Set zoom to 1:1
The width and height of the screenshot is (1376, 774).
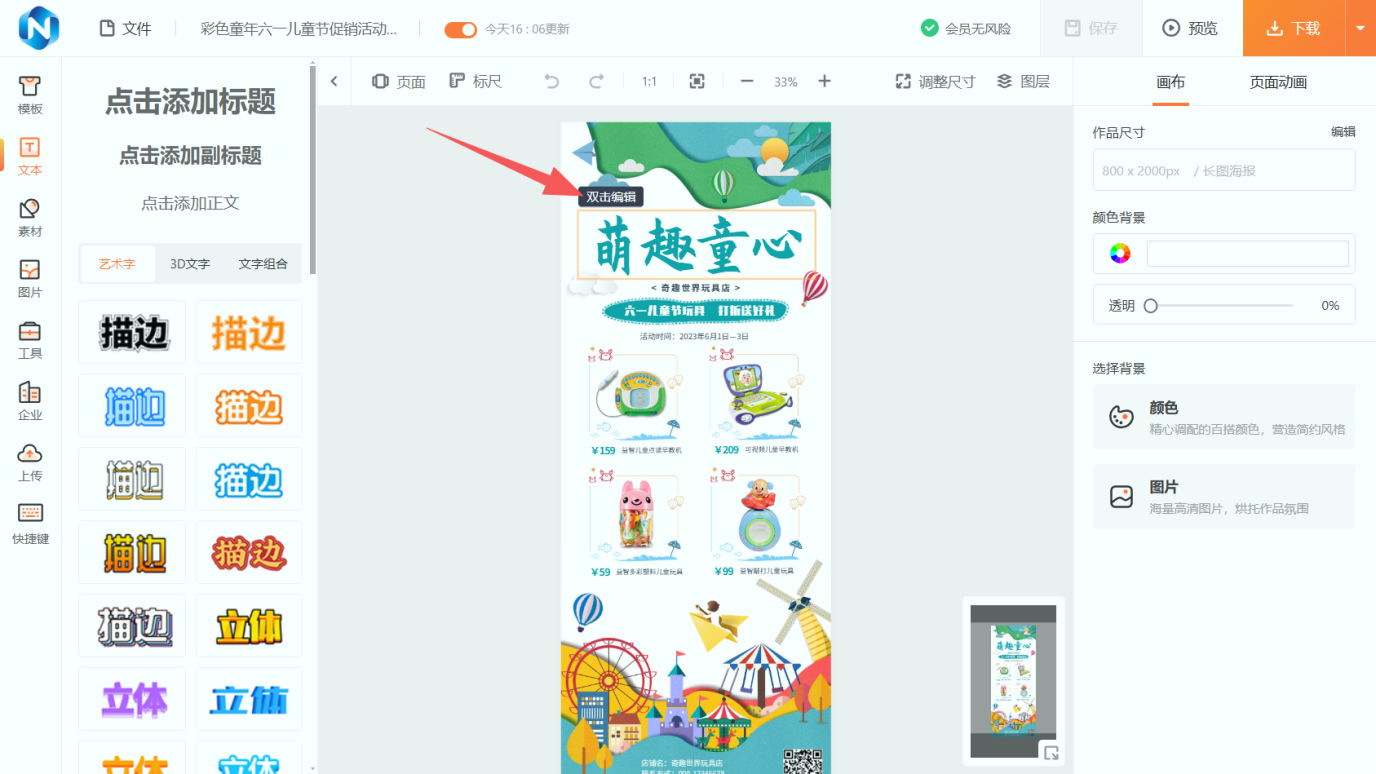[x=649, y=82]
